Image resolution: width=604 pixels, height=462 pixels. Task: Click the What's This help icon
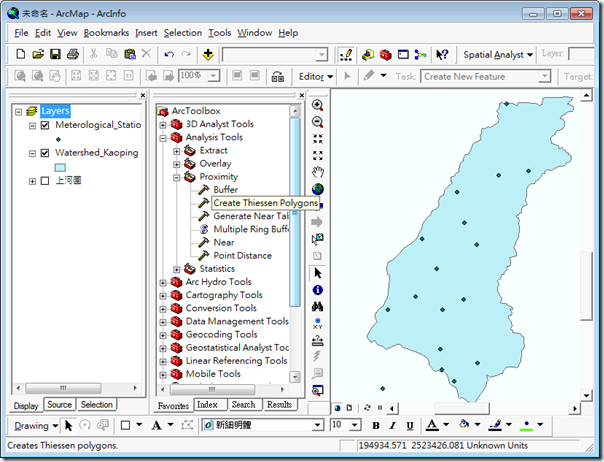[x=442, y=55]
